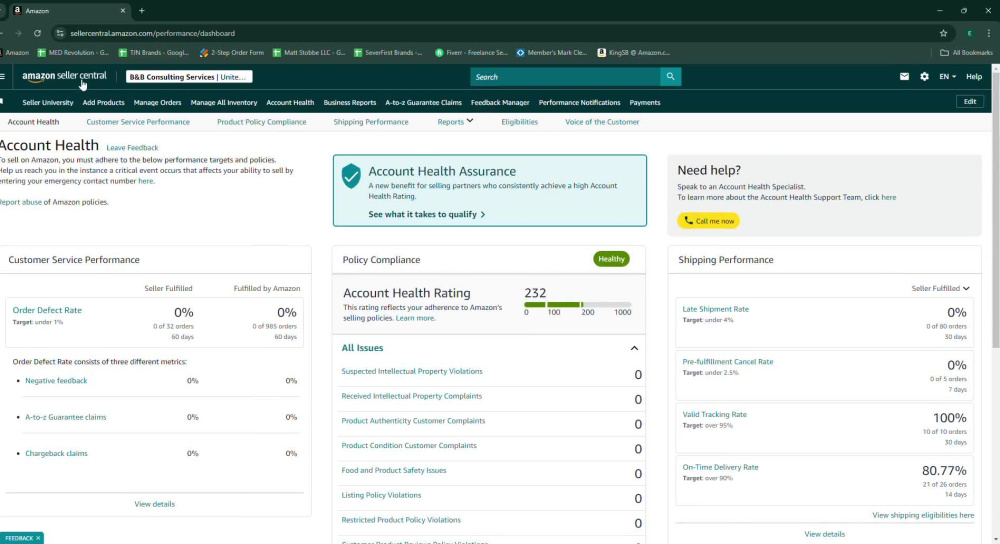This screenshot has height=544, width=1000.
Task: Open the TJN Brands bookmark
Action: 154,52
